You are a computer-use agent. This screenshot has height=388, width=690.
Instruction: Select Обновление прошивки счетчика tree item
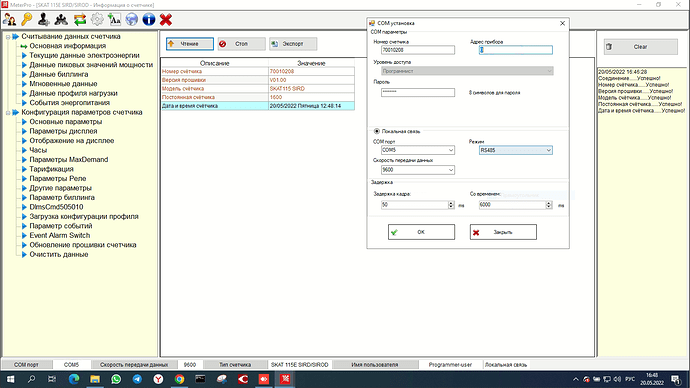tap(83, 245)
